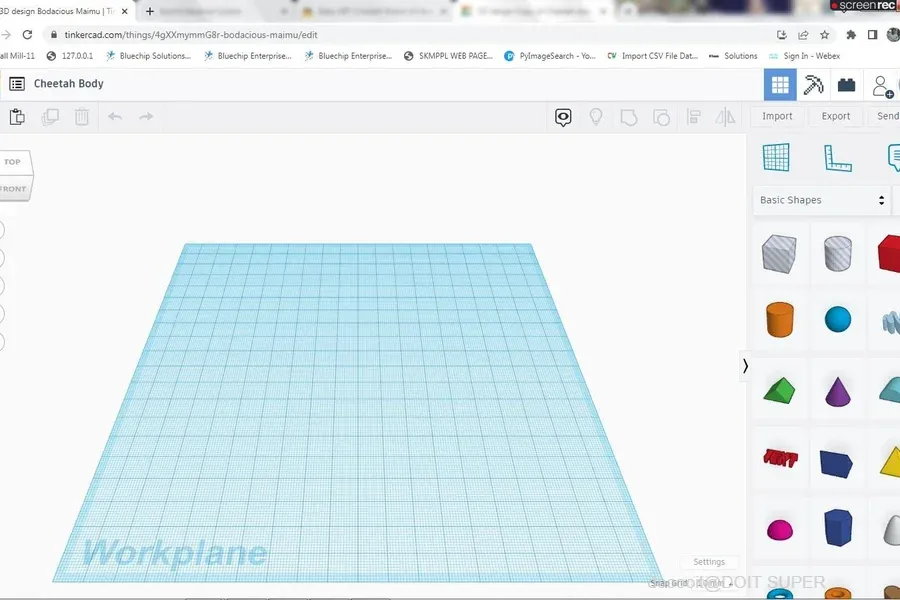Click the Redo arrow
Screen dimensions: 900x600
(x=146, y=117)
